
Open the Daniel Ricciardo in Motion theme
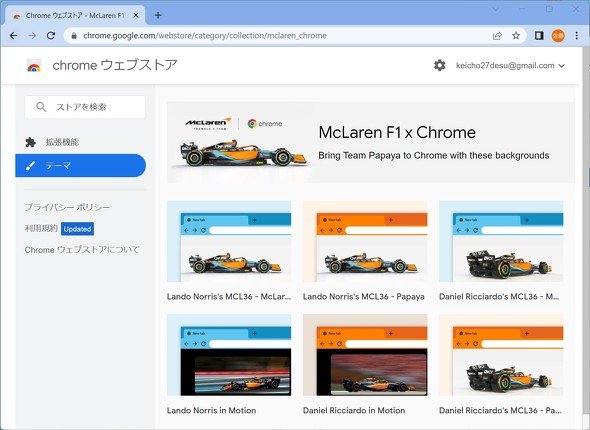tap(365, 365)
